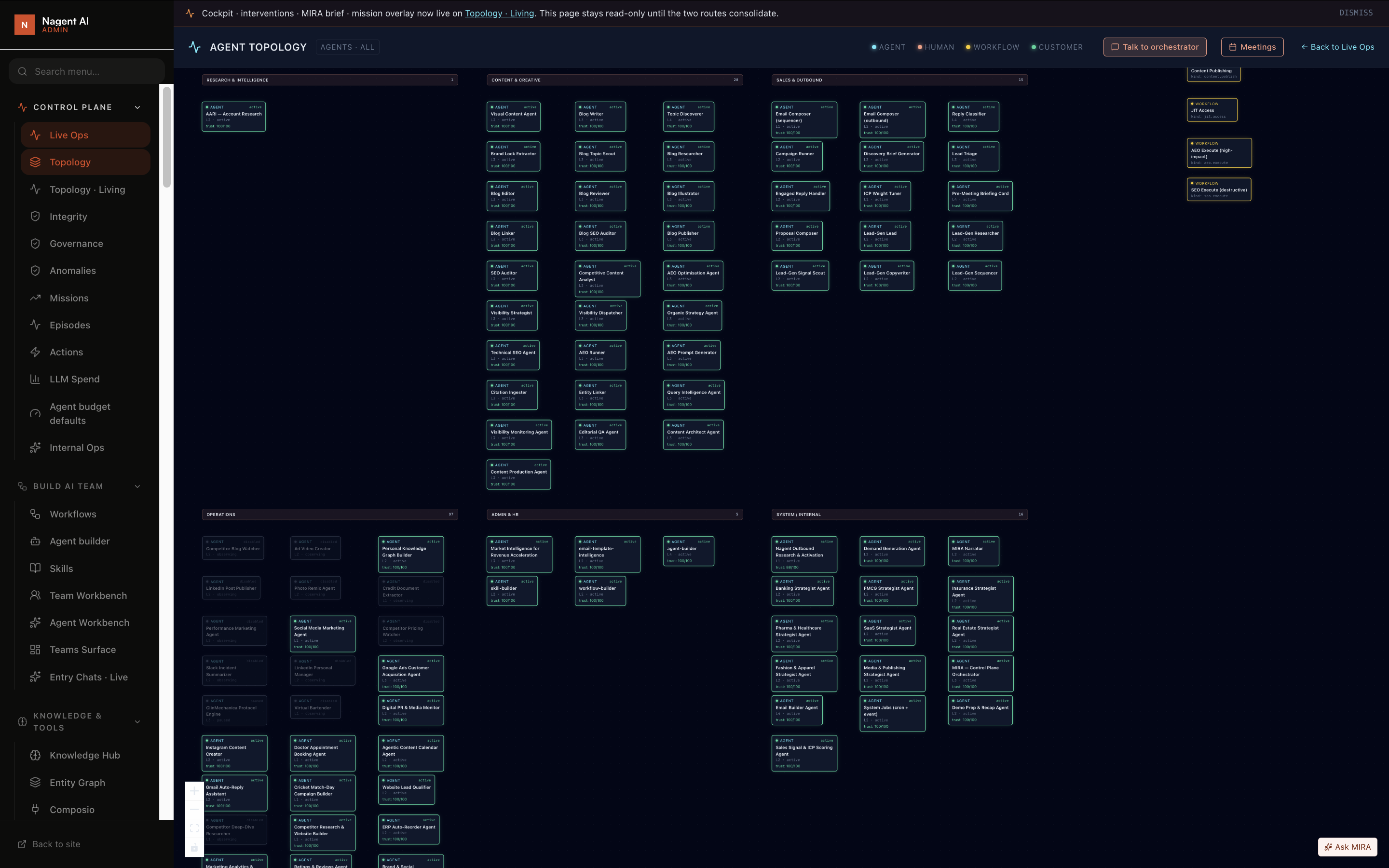This screenshot has width=1389, height=868.
Task: Open Skills book item
Action: [x=85, y=569]
